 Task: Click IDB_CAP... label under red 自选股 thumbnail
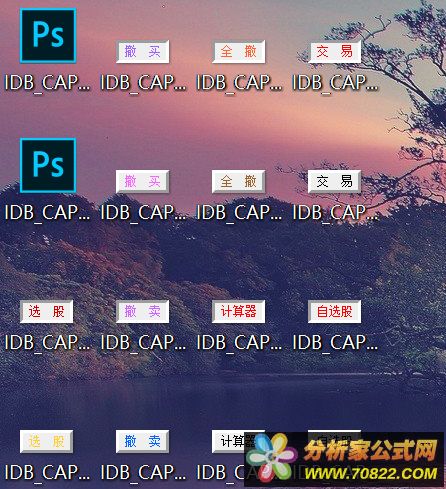point(335,343)
